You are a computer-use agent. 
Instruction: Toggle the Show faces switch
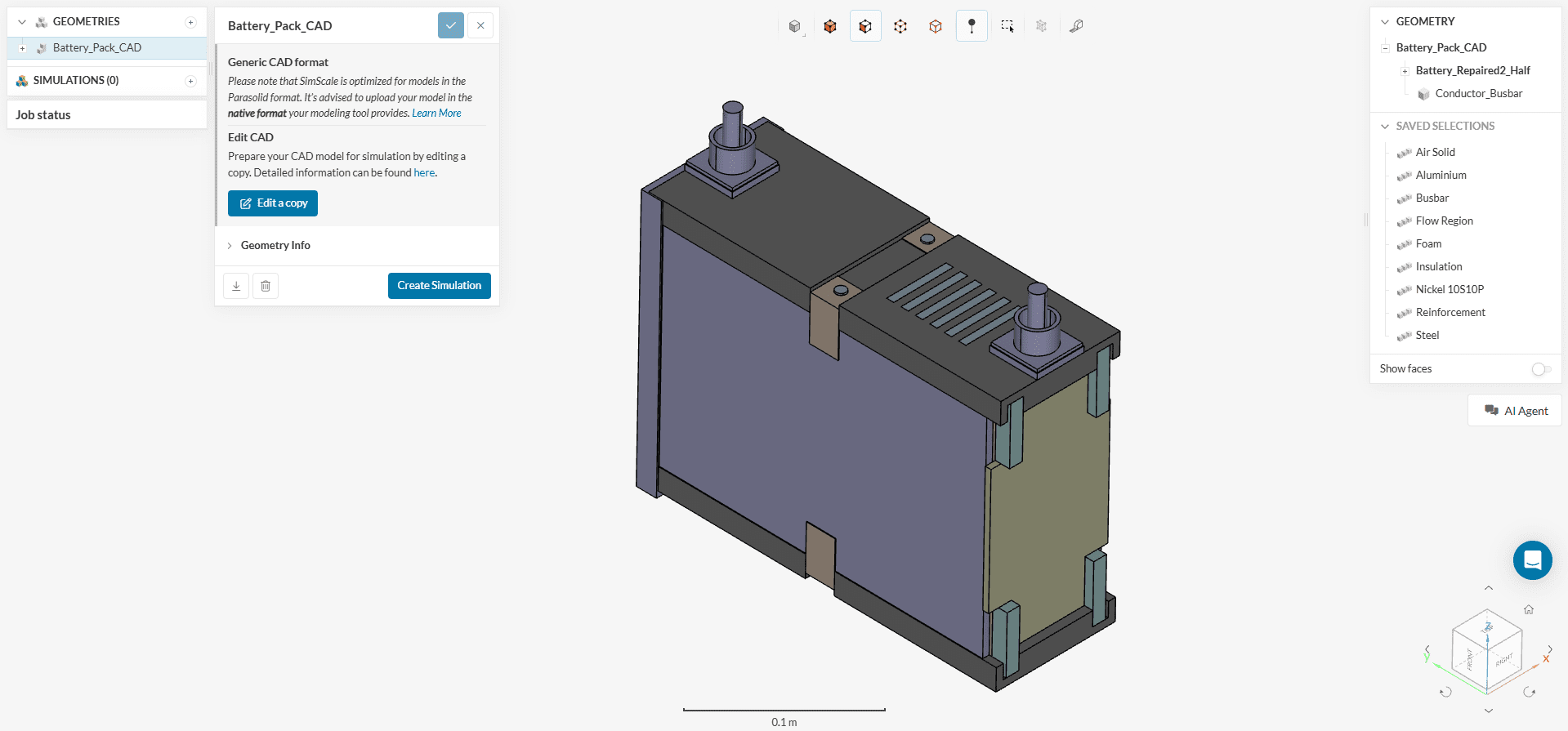coord(1541,369)
